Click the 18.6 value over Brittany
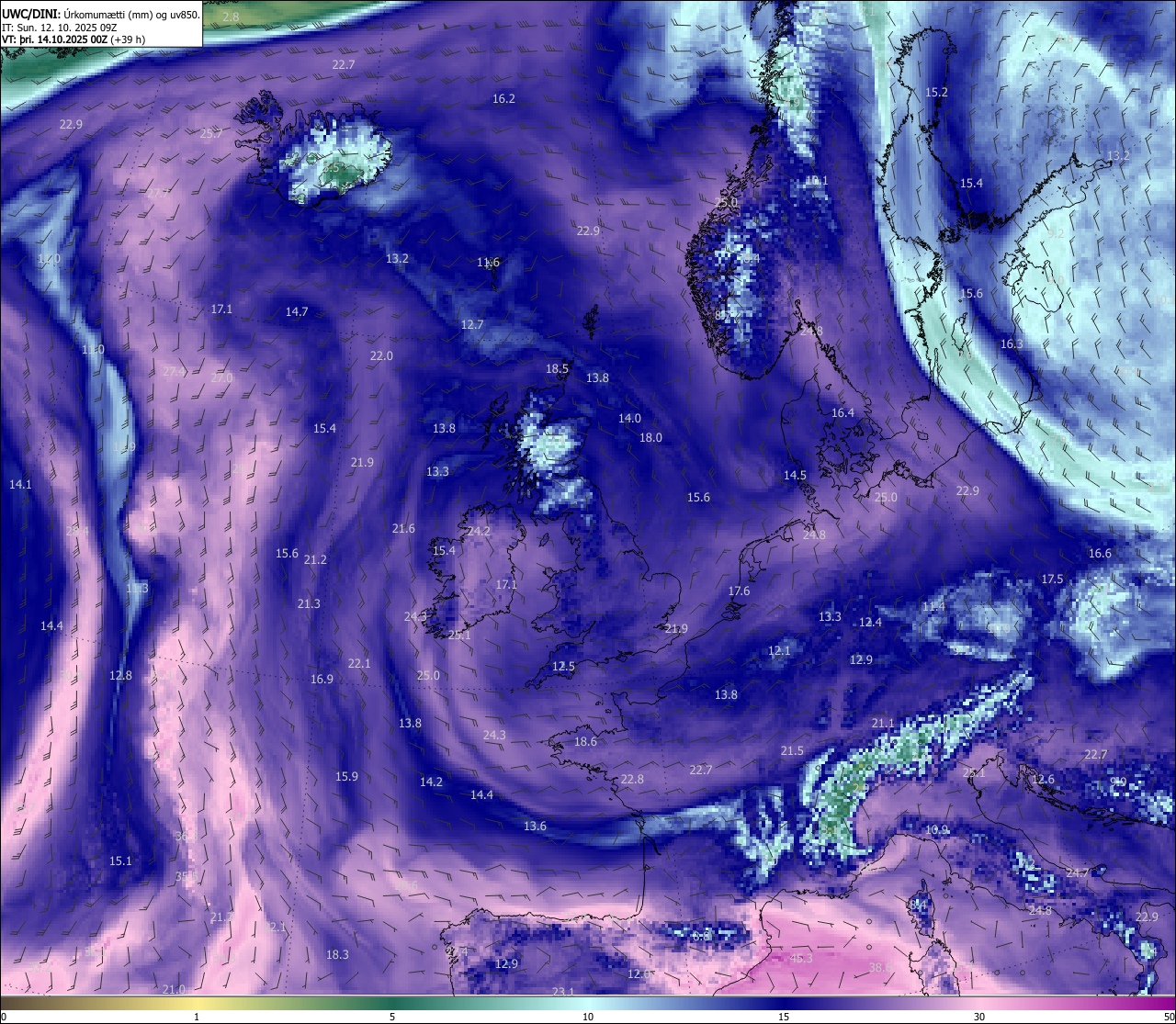The height and width of the screenshot is (1024, 1176). (585, 742)
